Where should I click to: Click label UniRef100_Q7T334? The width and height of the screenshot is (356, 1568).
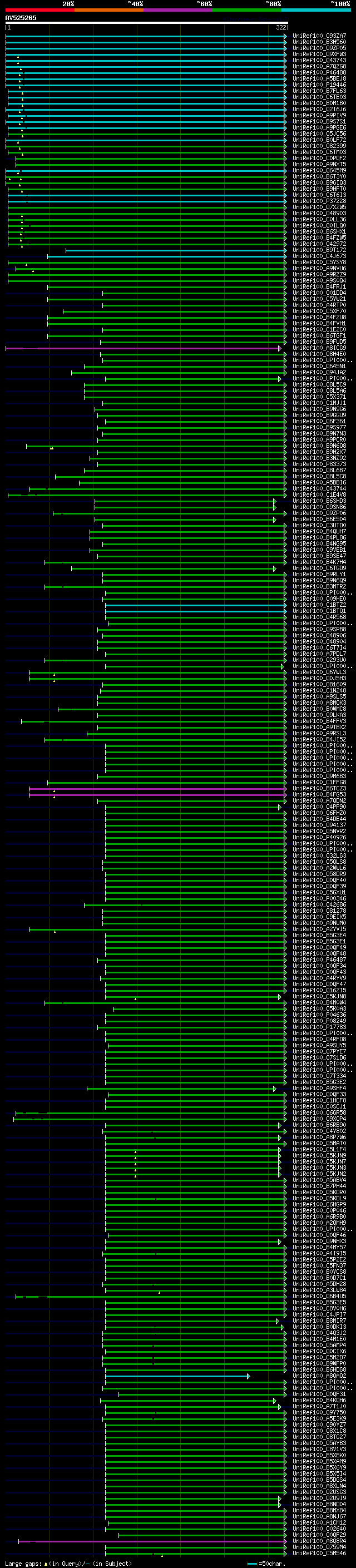coord(319,1076)
